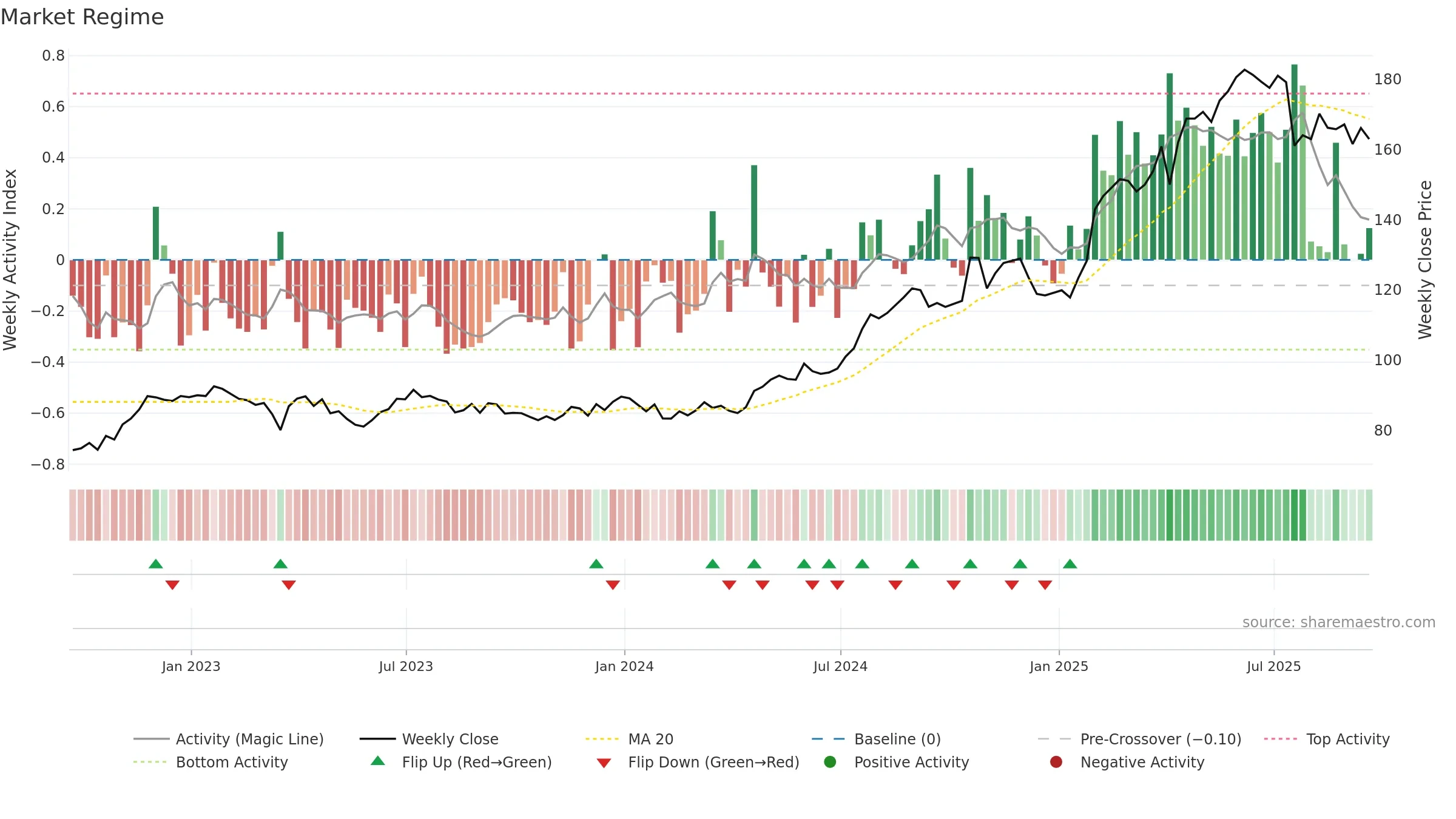The image size is (1456, 819).
Task: Select the Weekly Close Price axis title
Action: pyautogui.click(x=1424, y=260)
